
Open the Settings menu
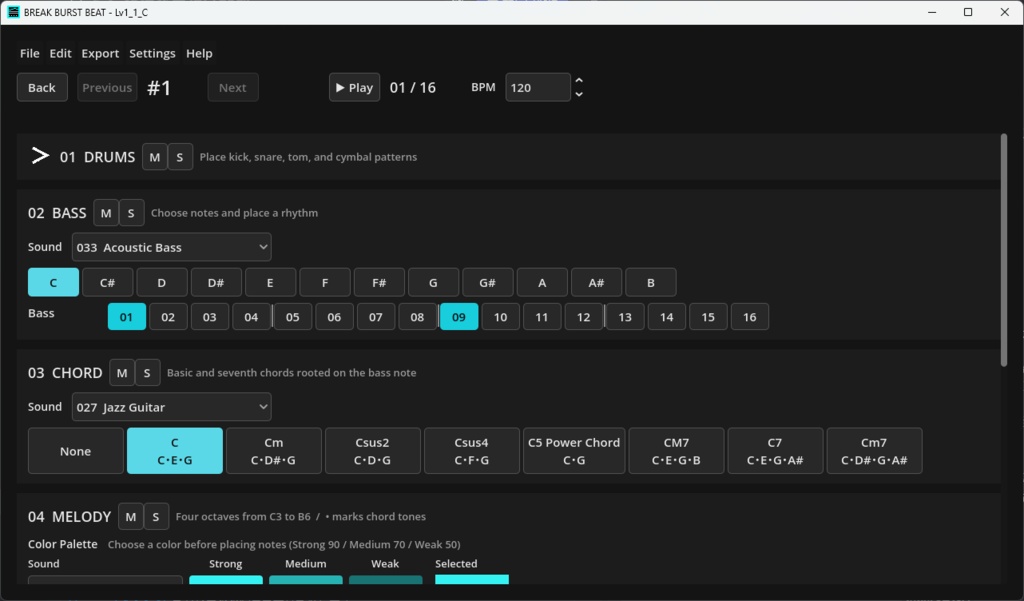[152, 54]
